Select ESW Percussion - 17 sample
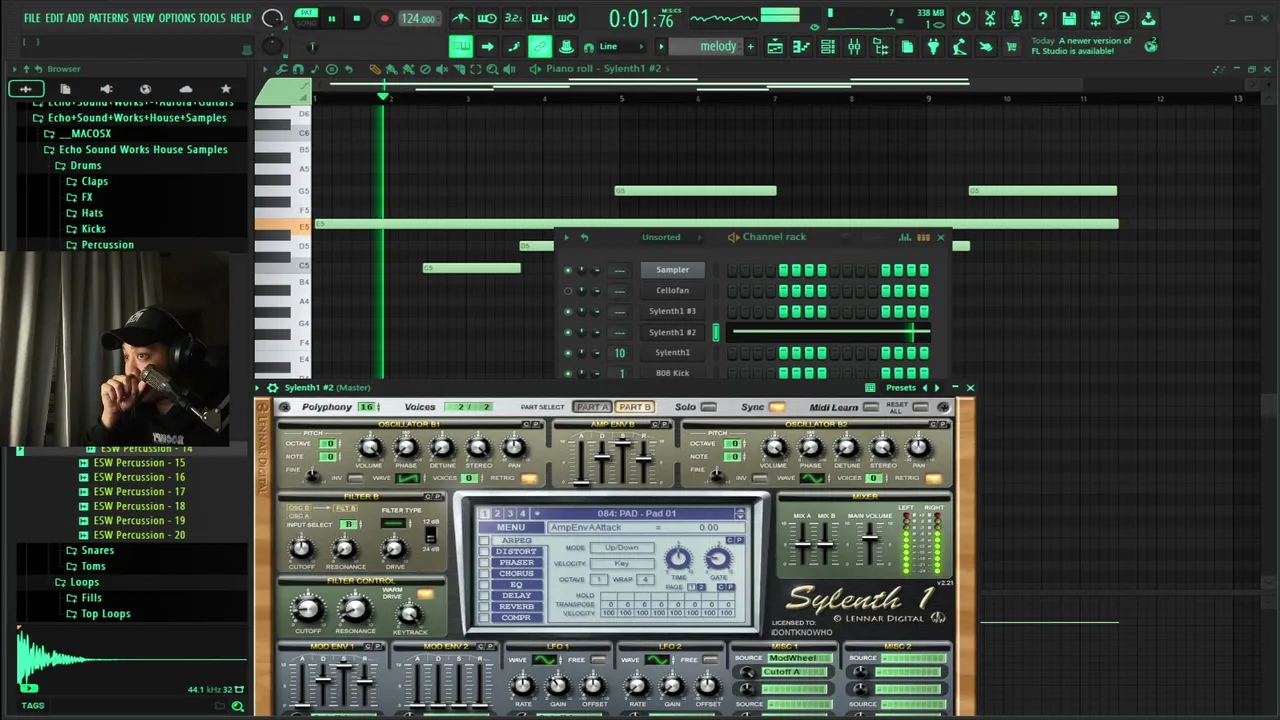1280x720 pixels. pos(139,492)
